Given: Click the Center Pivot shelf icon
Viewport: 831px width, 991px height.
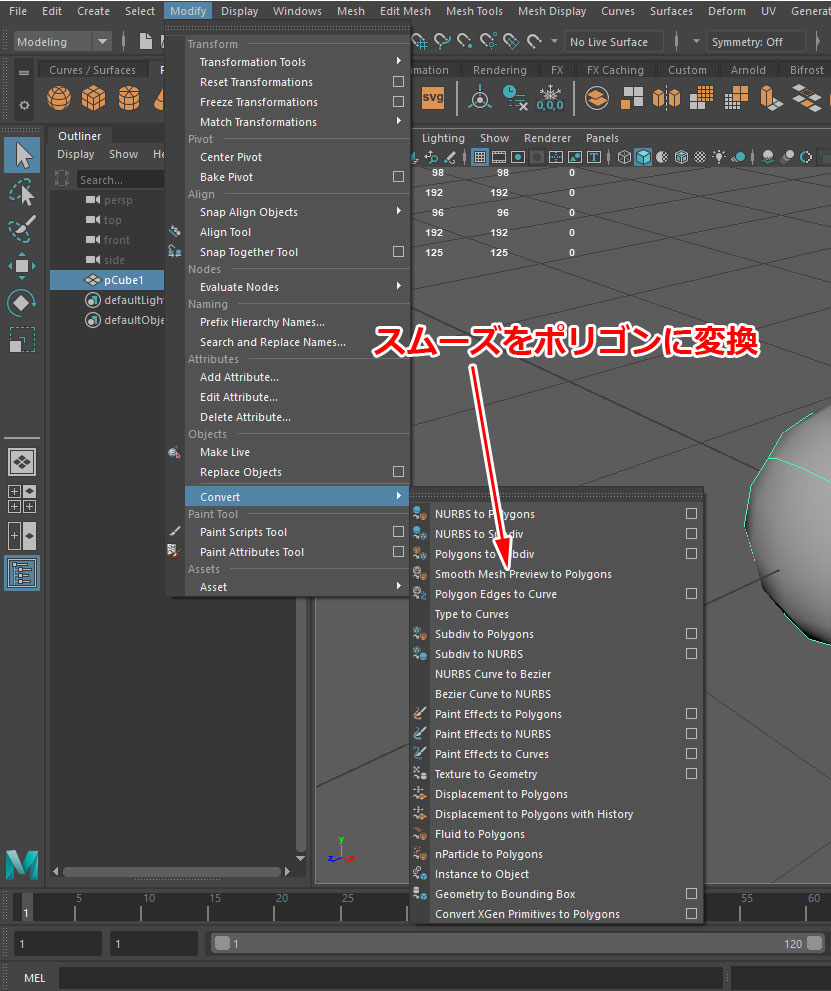Looking at the screenshot, I should pyautogui.click(x=480, y=98).
